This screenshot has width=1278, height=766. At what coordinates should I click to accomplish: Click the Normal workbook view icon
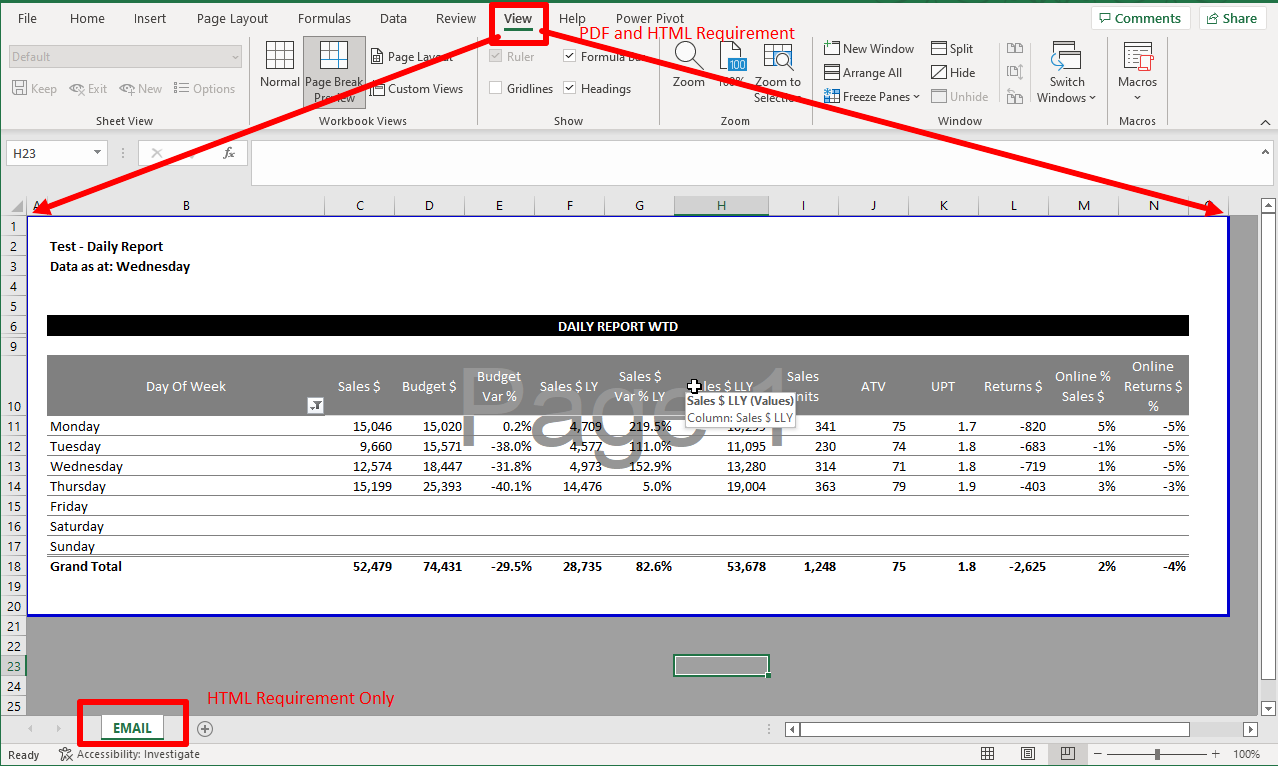pos(280,57)
